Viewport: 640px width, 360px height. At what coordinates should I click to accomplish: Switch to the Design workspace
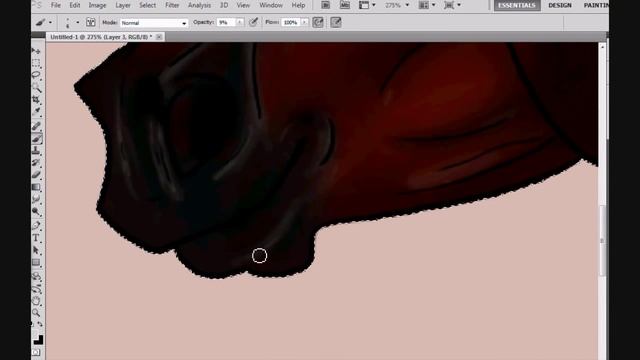(560, 5)
